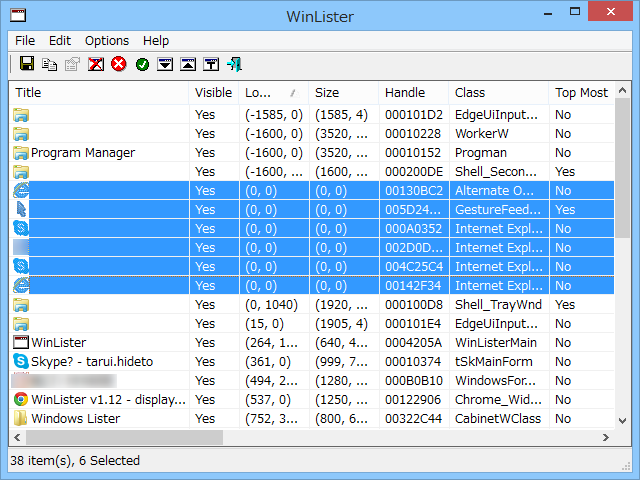Click the Chrome_Wid... class cell
This screenshot has width=640, height=480.
point(498,400)
